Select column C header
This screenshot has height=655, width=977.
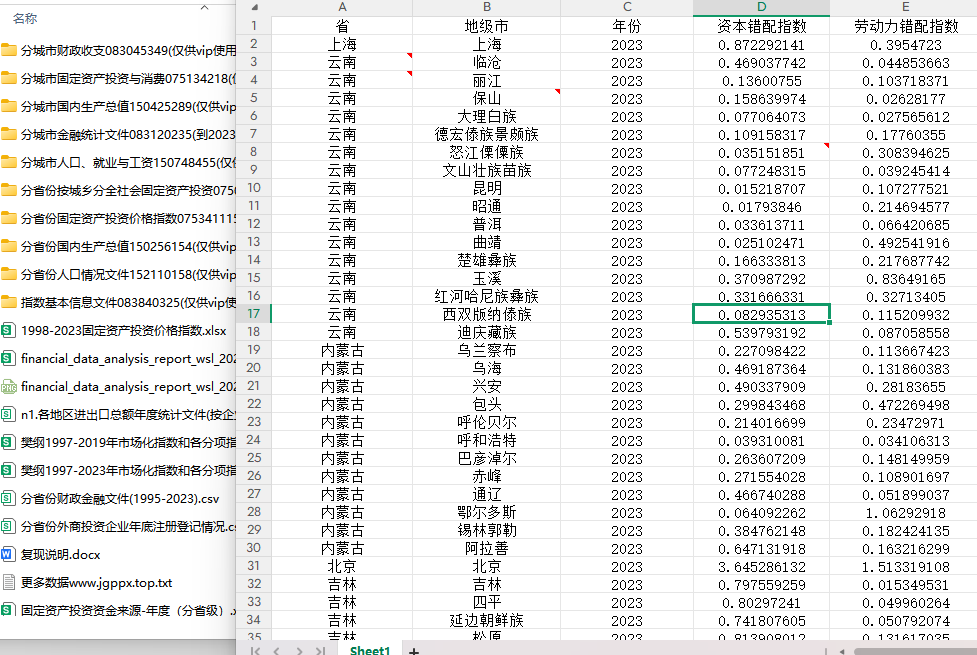pos(627,7)
